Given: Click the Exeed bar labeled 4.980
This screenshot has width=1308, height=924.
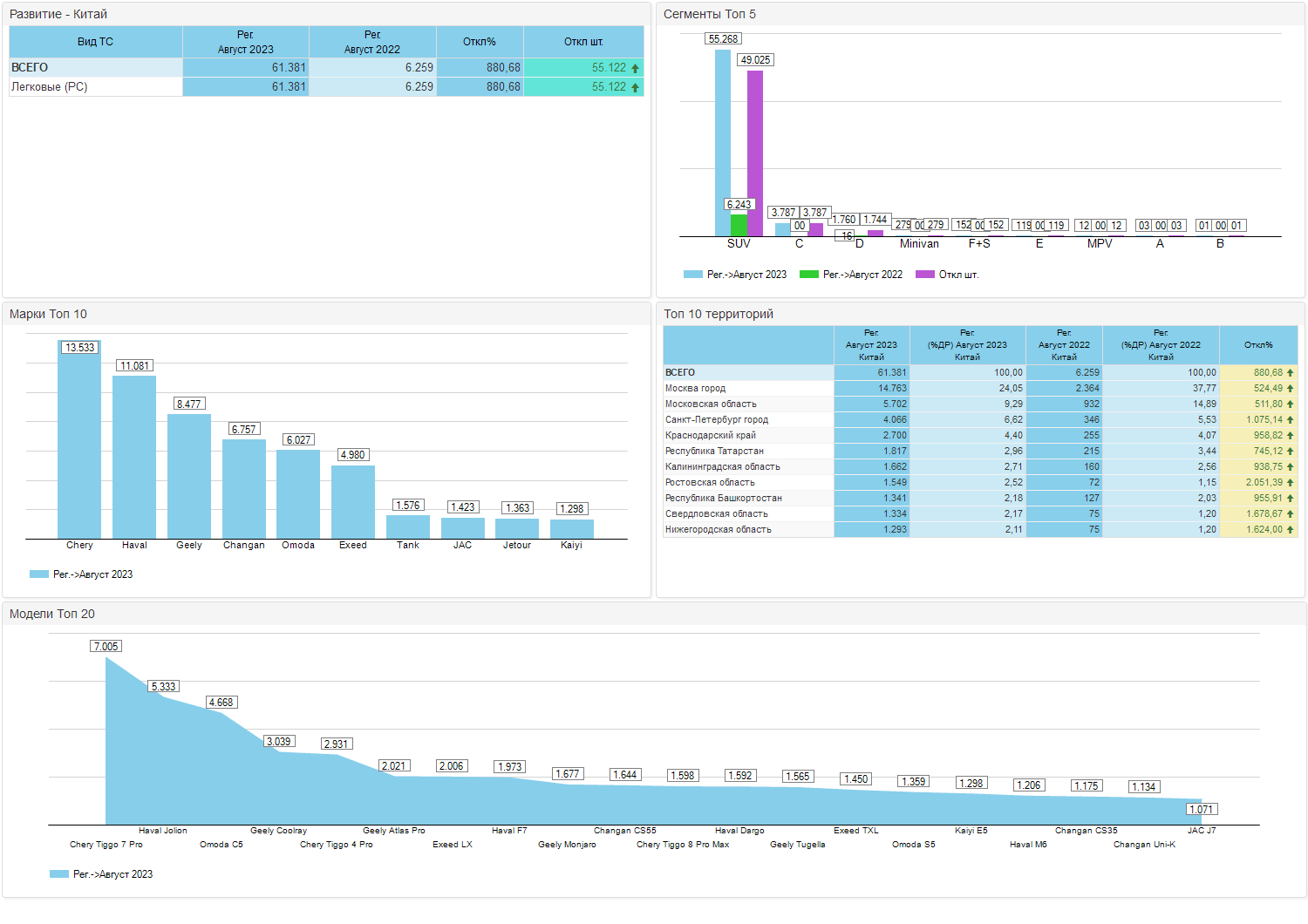Looking at the screenshot, I should point(353,502).
